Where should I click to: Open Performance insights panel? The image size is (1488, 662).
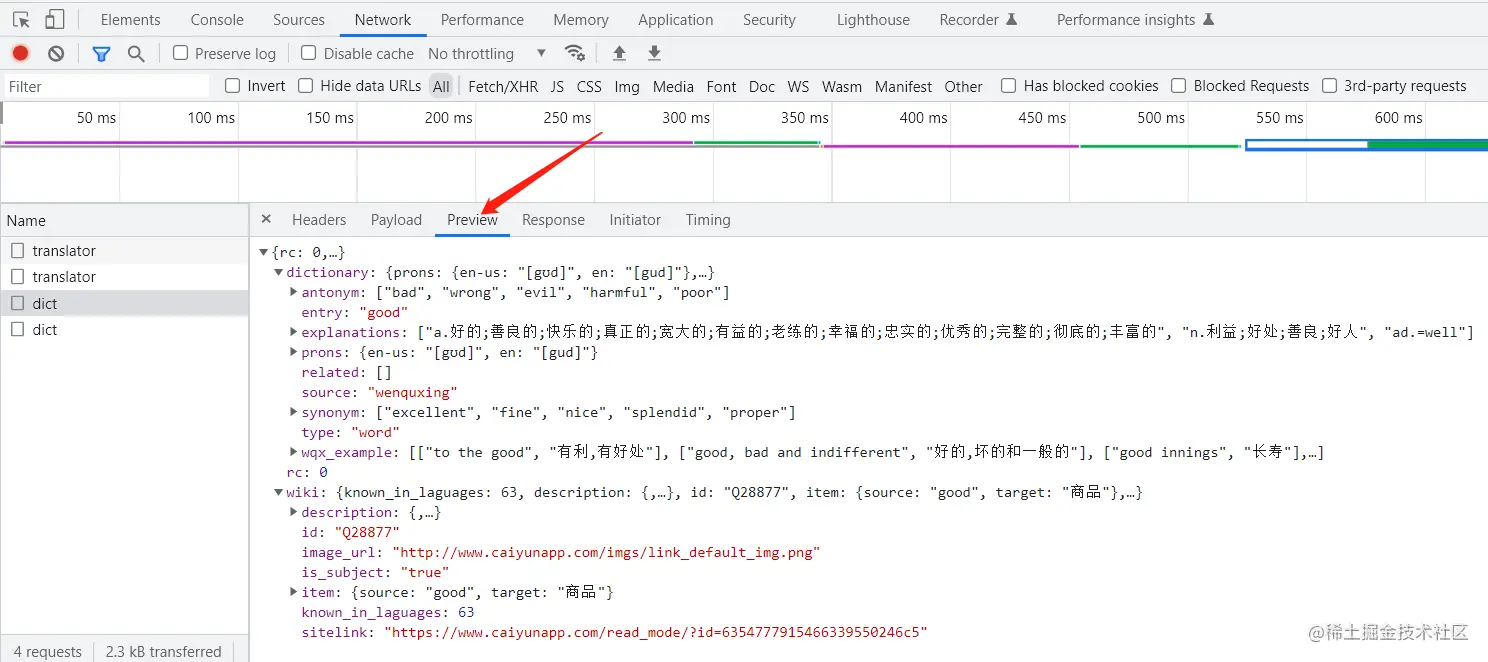[1135, 19]
